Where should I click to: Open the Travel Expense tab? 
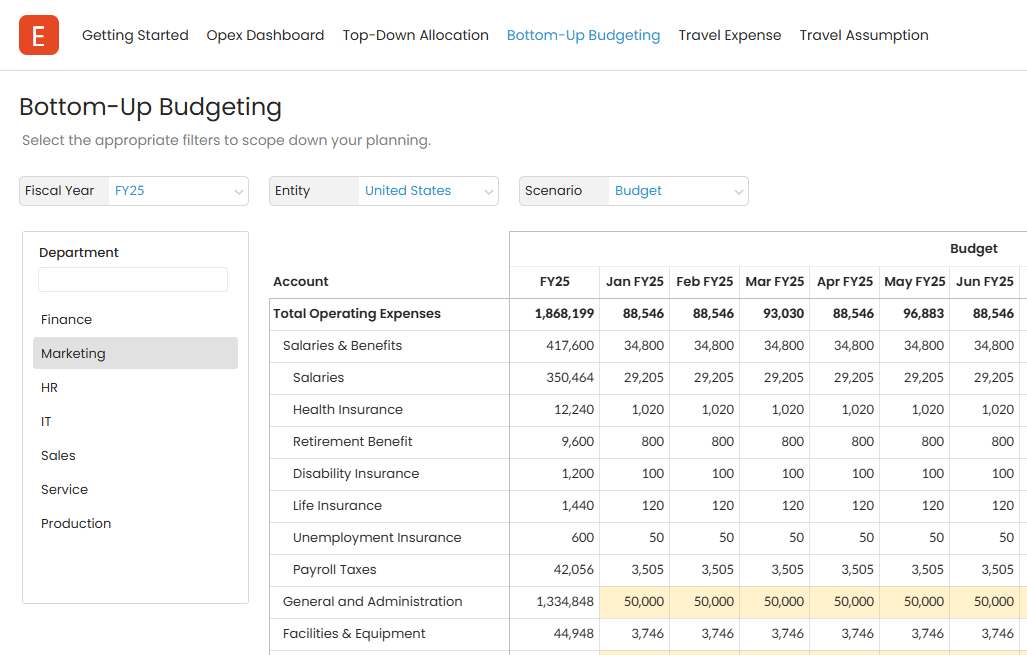729,35
